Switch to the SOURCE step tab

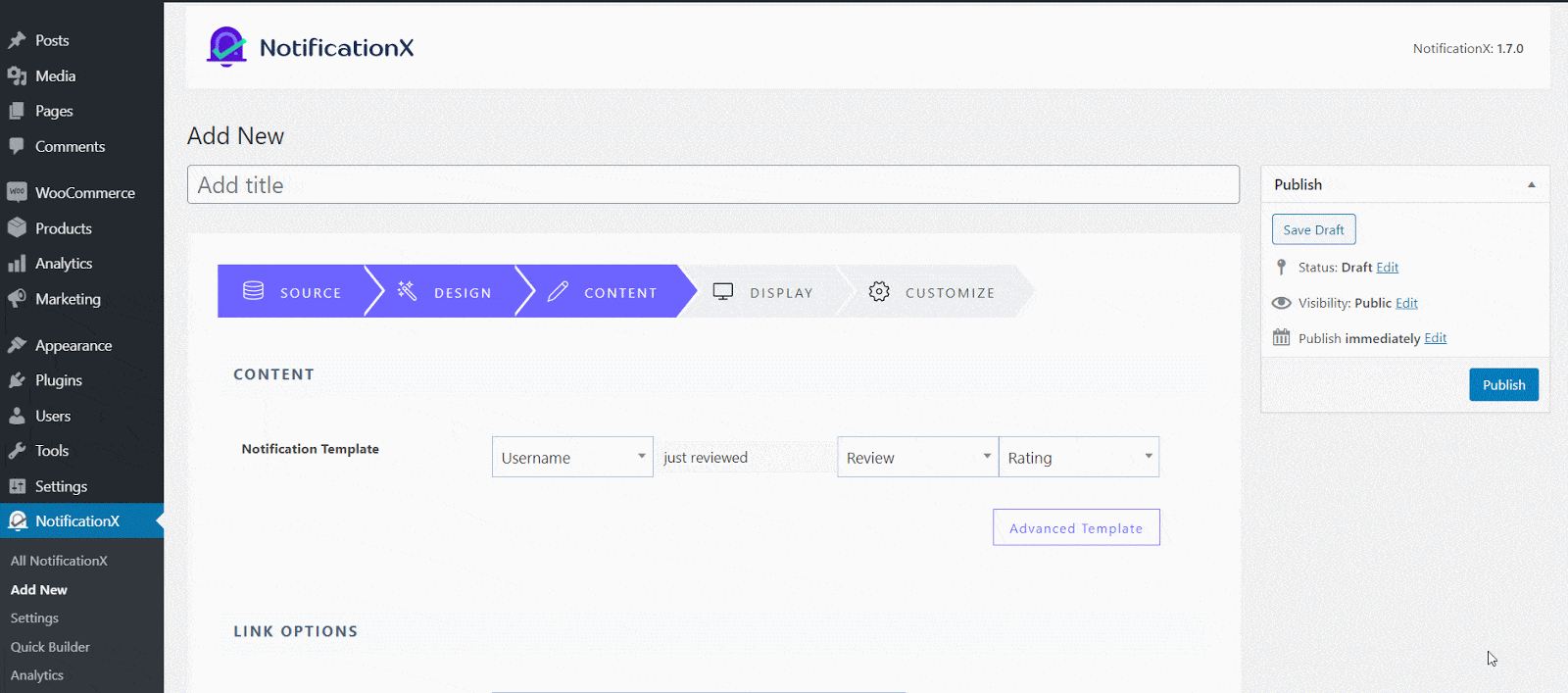click(292, 292)
